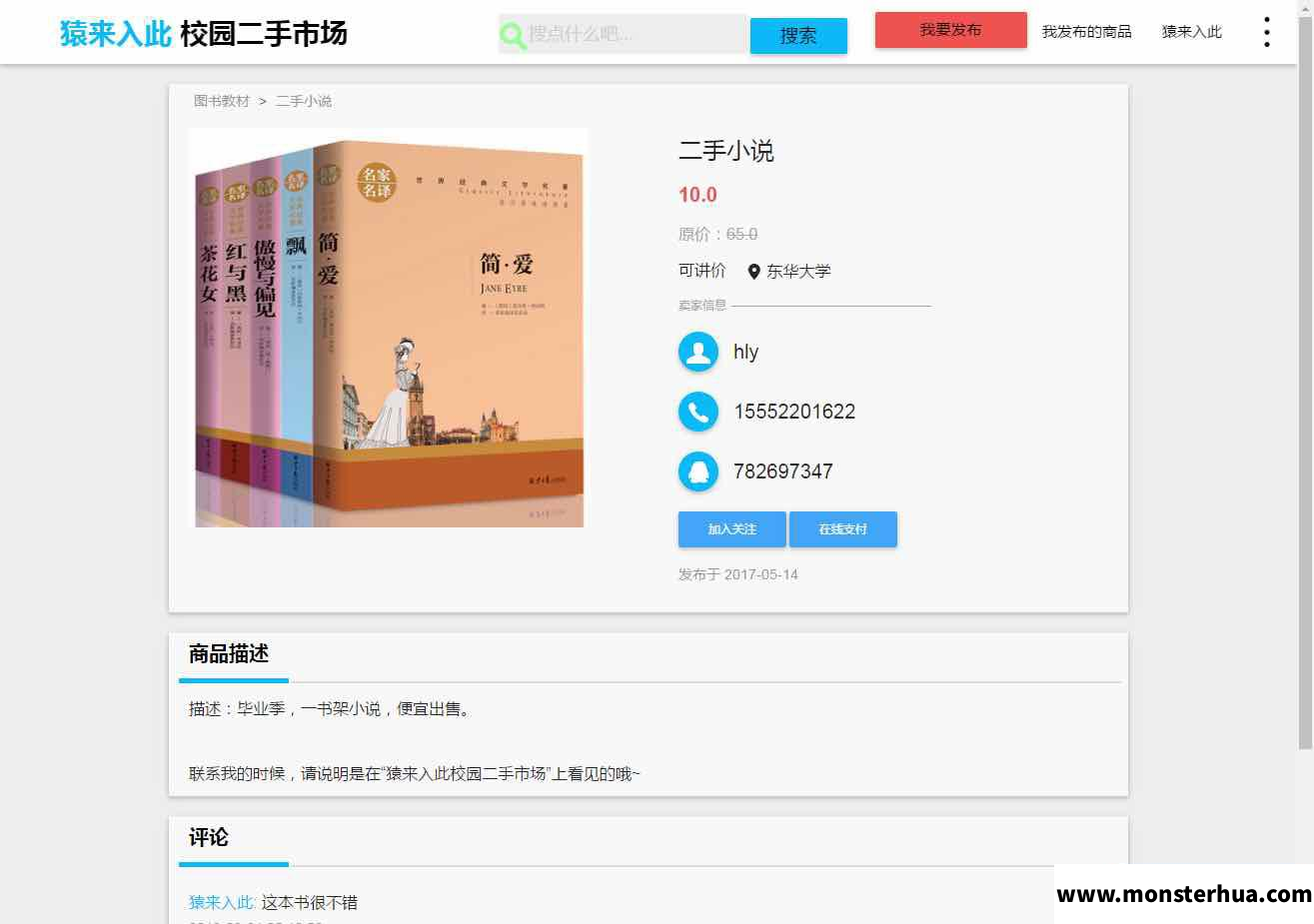The image size is (1314, 924).
Task: Click the book set product image
Action: point(389,328)
